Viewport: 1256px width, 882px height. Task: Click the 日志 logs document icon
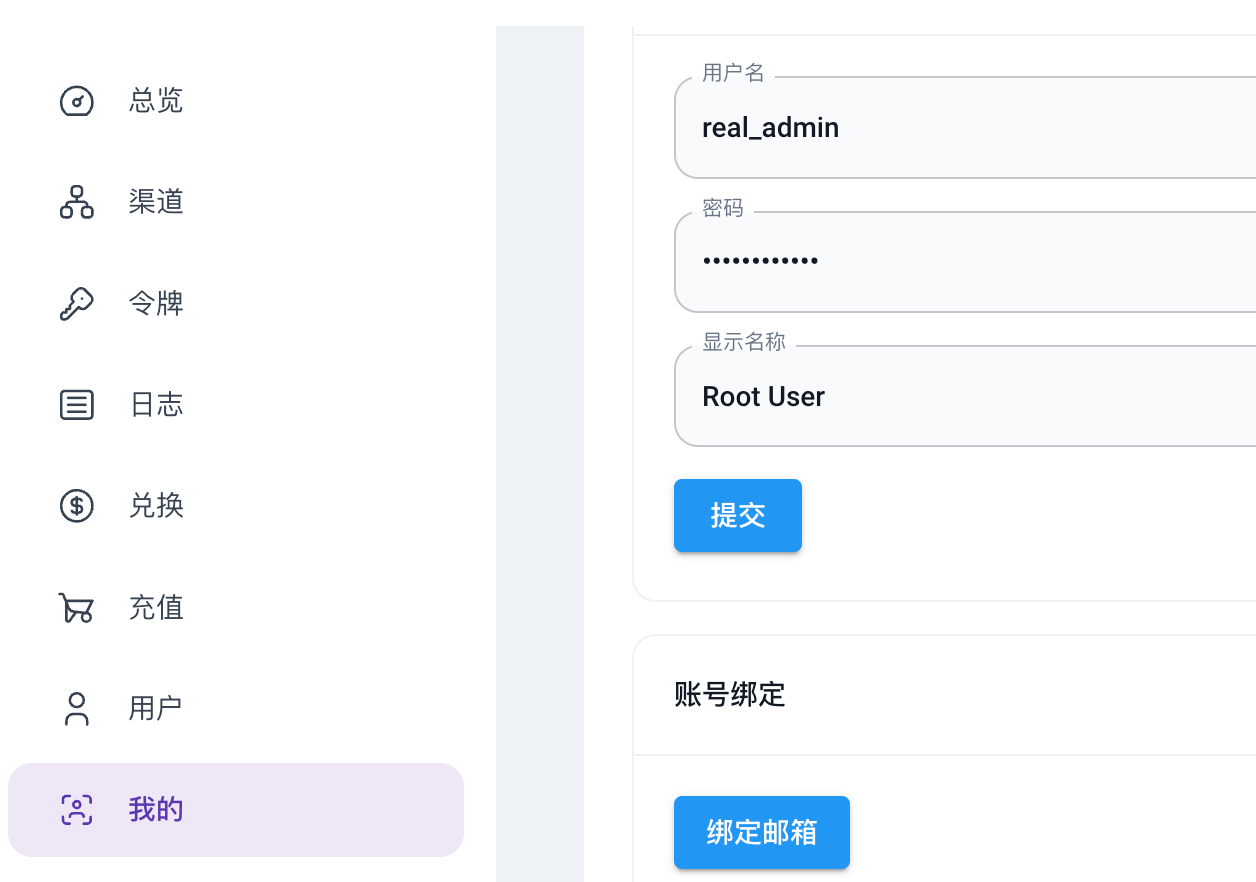pyautogui.click(x=77, y=404)
